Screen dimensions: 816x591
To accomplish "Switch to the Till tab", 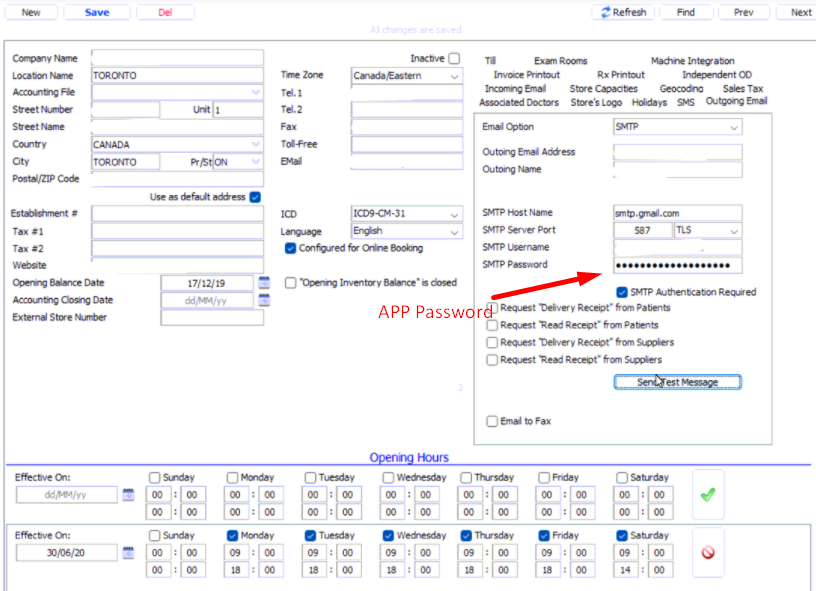I will pos(490,61).
